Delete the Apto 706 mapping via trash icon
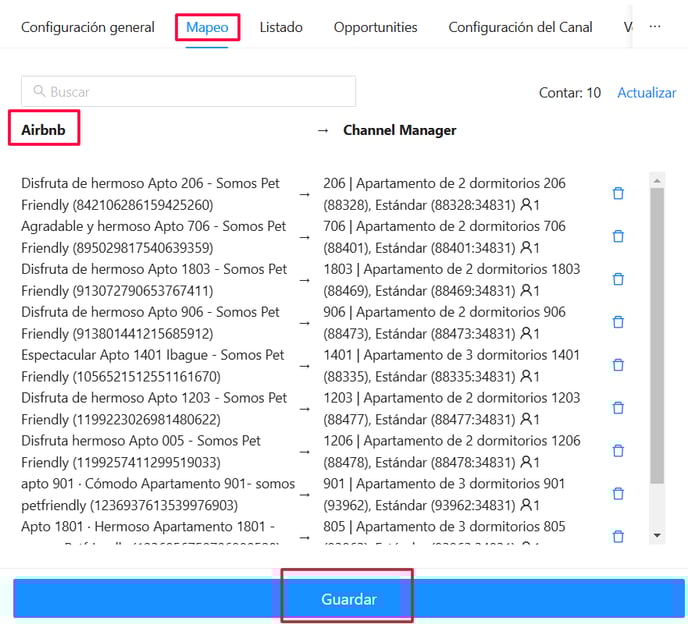The image size is (688, 628). (x=617, y=236)
